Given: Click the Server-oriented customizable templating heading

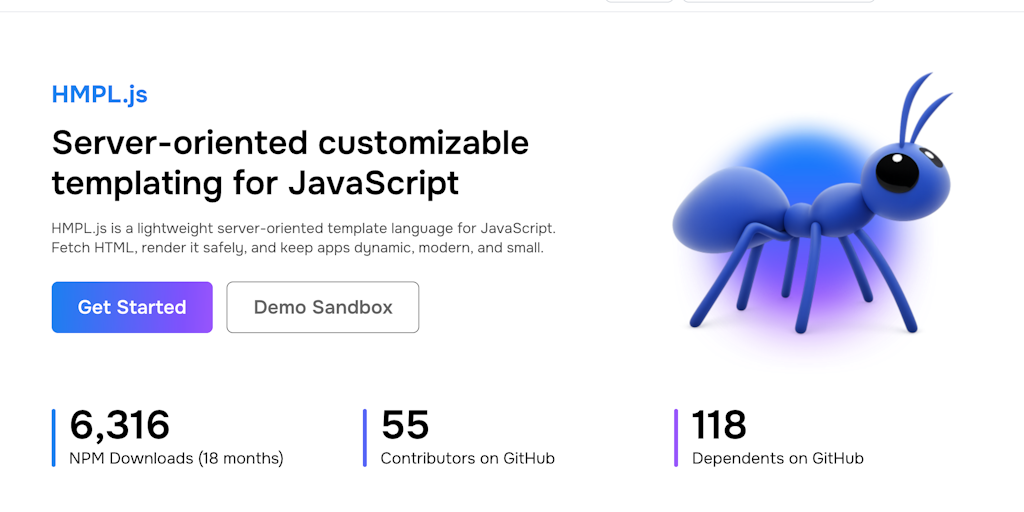Looking at the screenshot, I should [x=290, y=162].
